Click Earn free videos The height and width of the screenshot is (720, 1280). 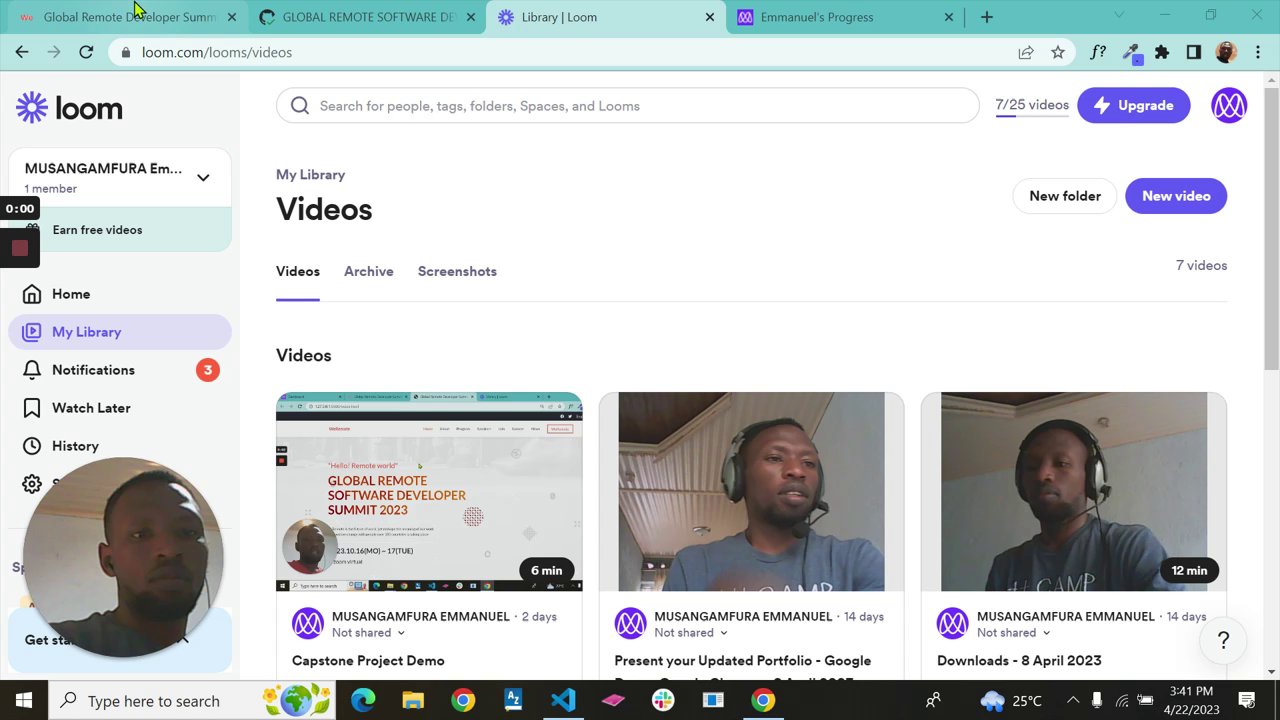(120, 230)
